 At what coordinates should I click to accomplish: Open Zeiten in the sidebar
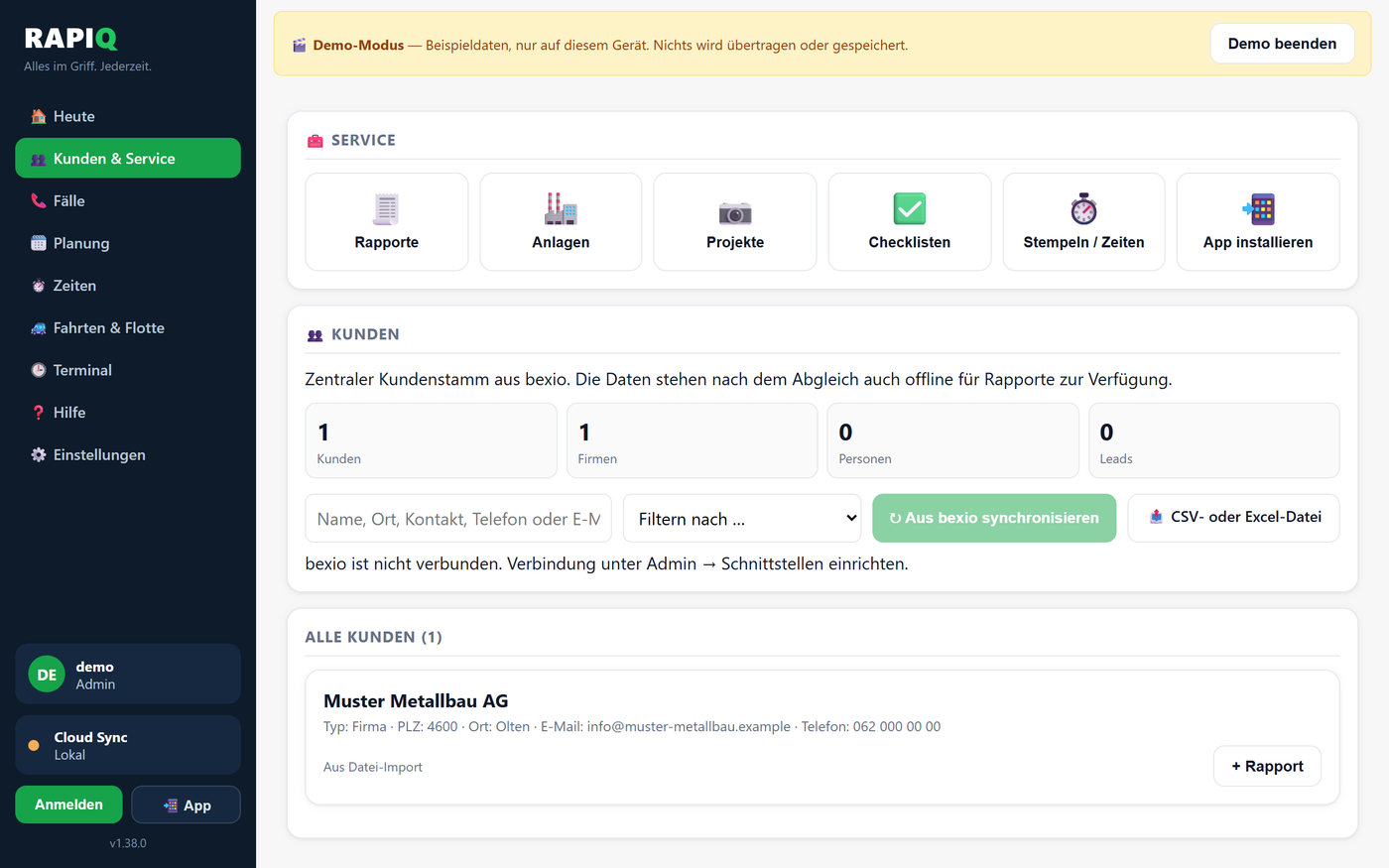tap(128, 286)
